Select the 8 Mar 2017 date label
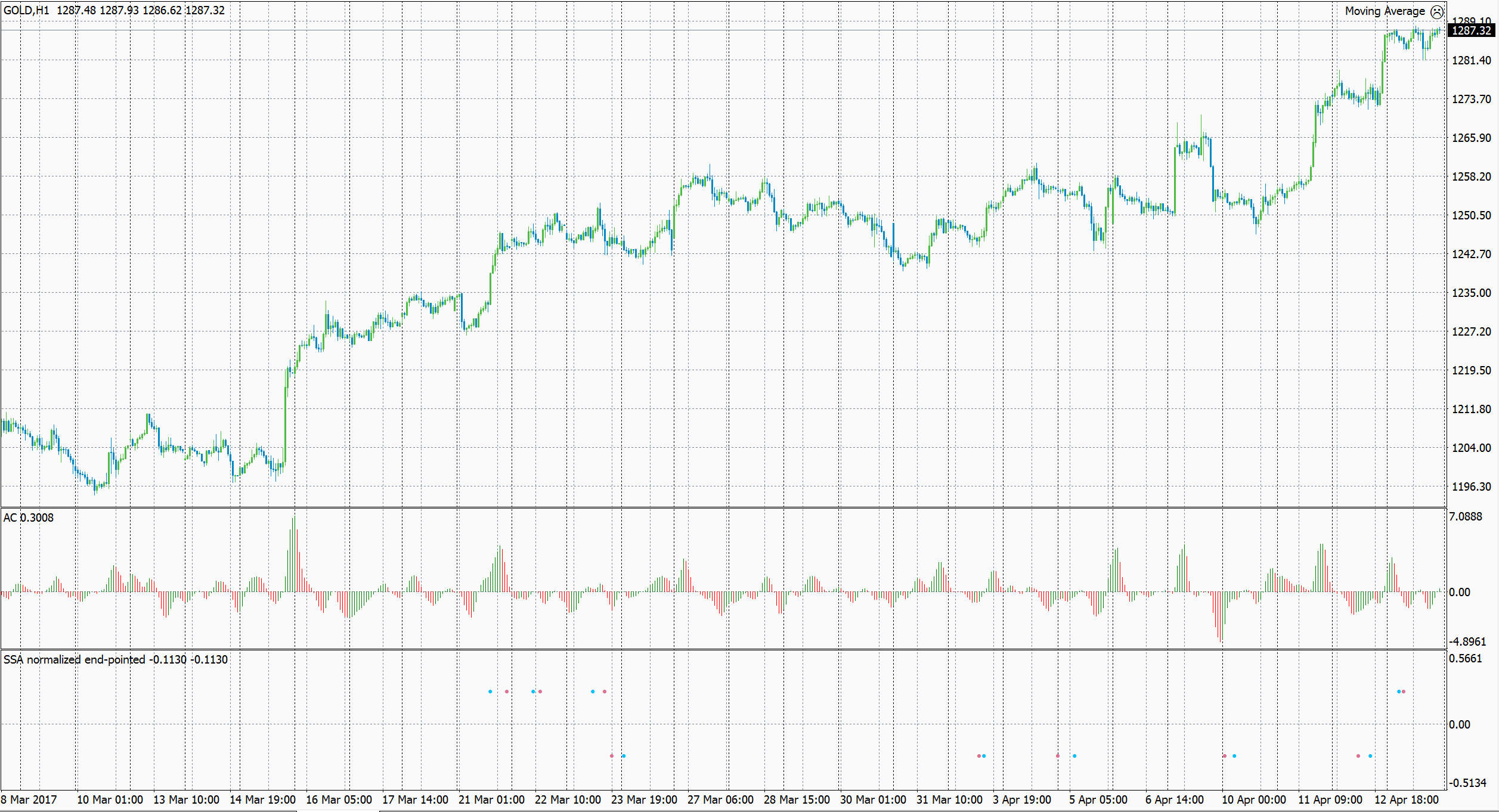 [x=29, y=799]
